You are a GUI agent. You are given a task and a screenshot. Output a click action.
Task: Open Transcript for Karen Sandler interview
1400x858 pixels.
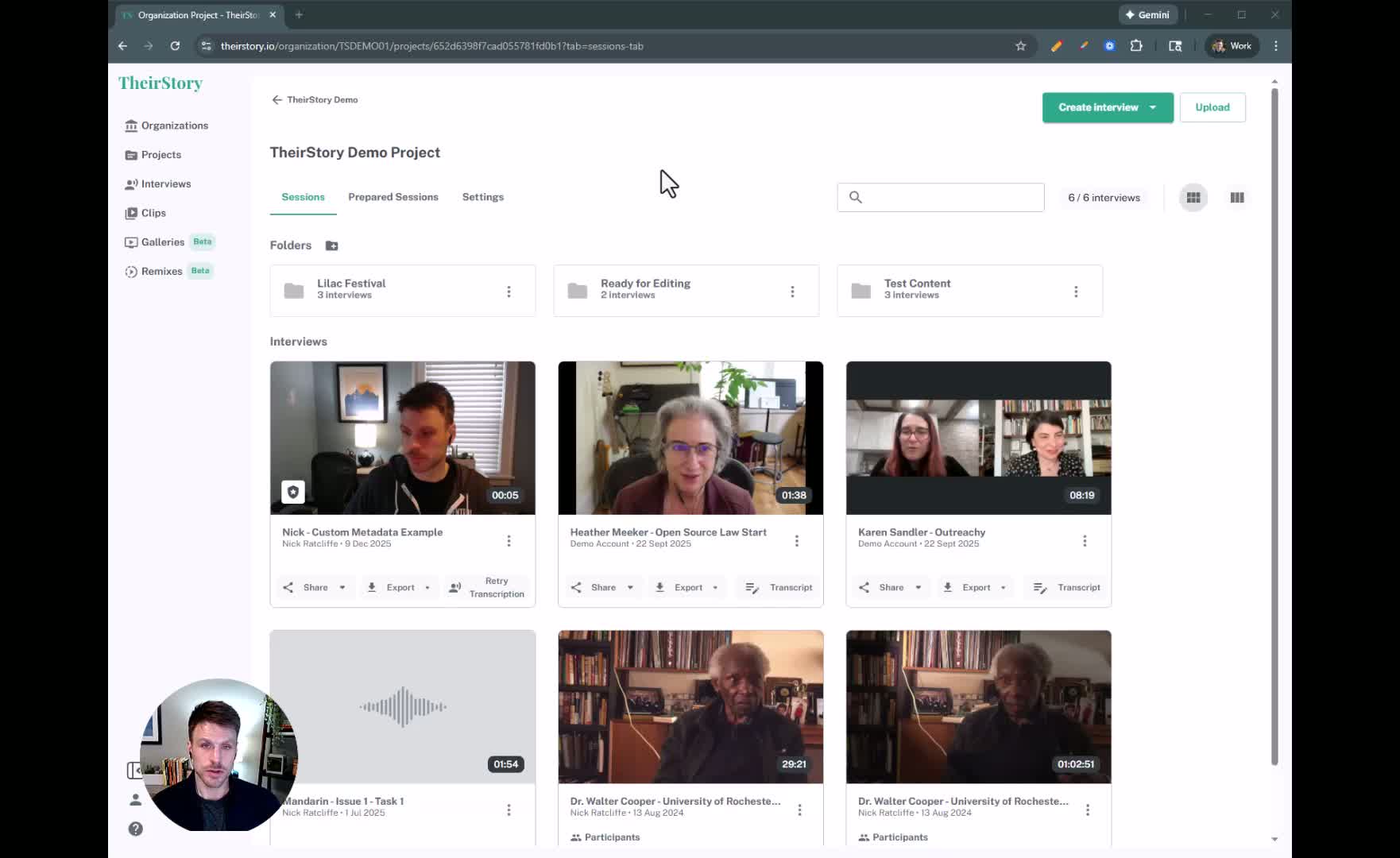[1067, 588]
